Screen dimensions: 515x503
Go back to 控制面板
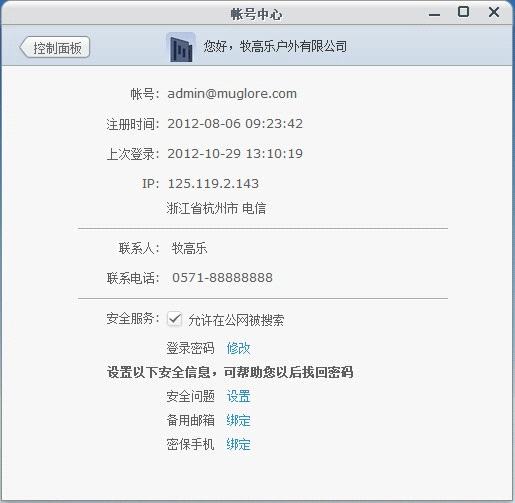click(55, 48)
